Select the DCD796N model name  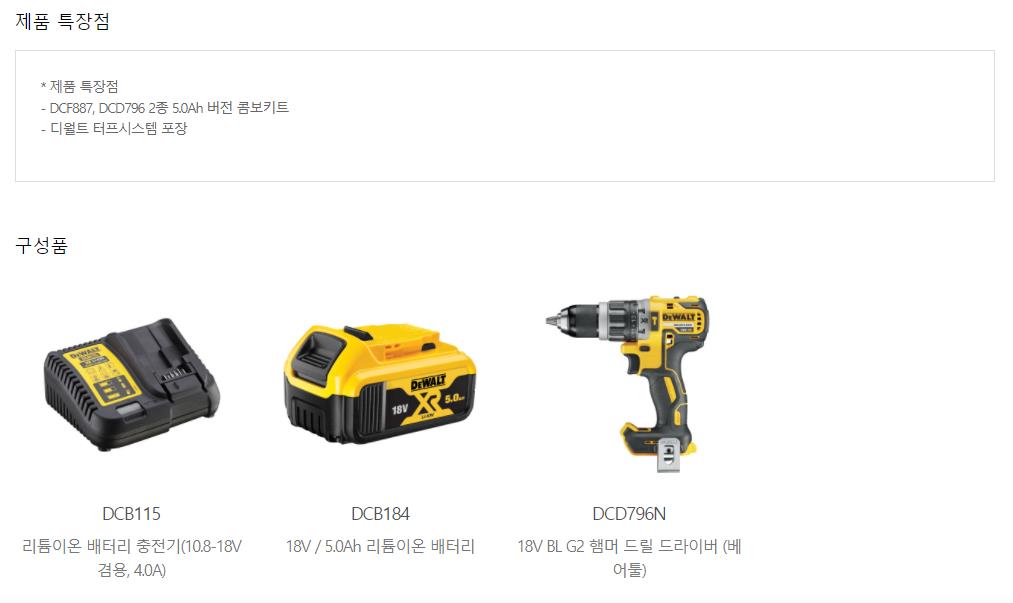[629, 514]
